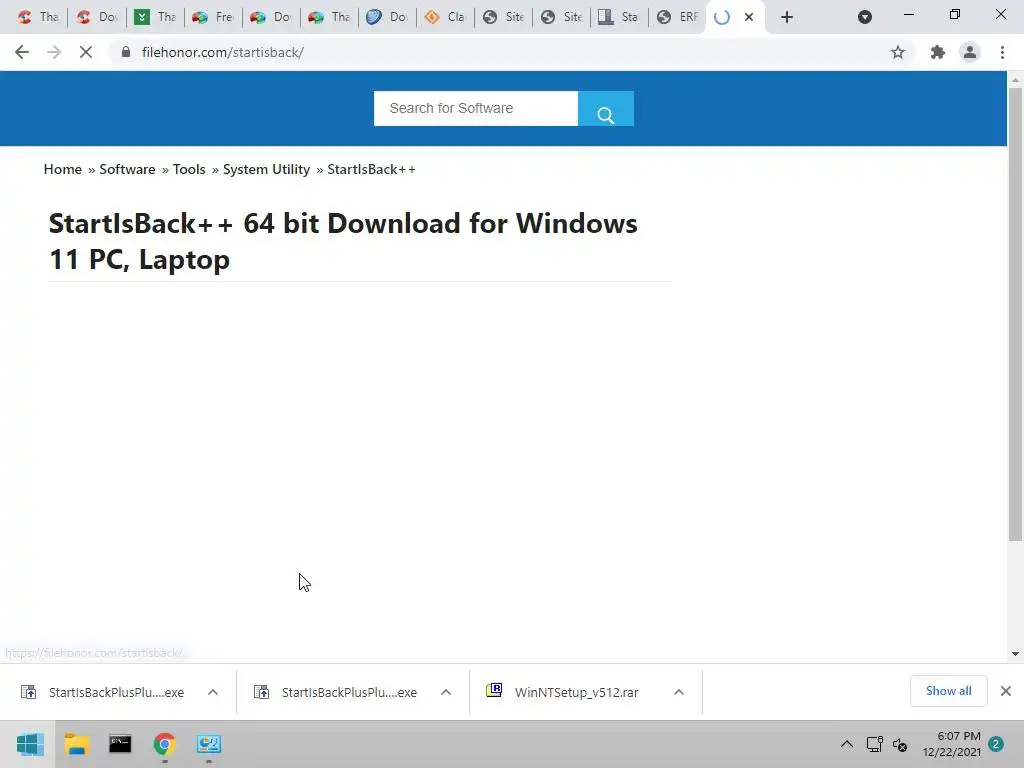The width and height of the screenshot is (1024, 768).
Task: Open the Extensions puzzle icon
Action: click(x=938, y=52)
